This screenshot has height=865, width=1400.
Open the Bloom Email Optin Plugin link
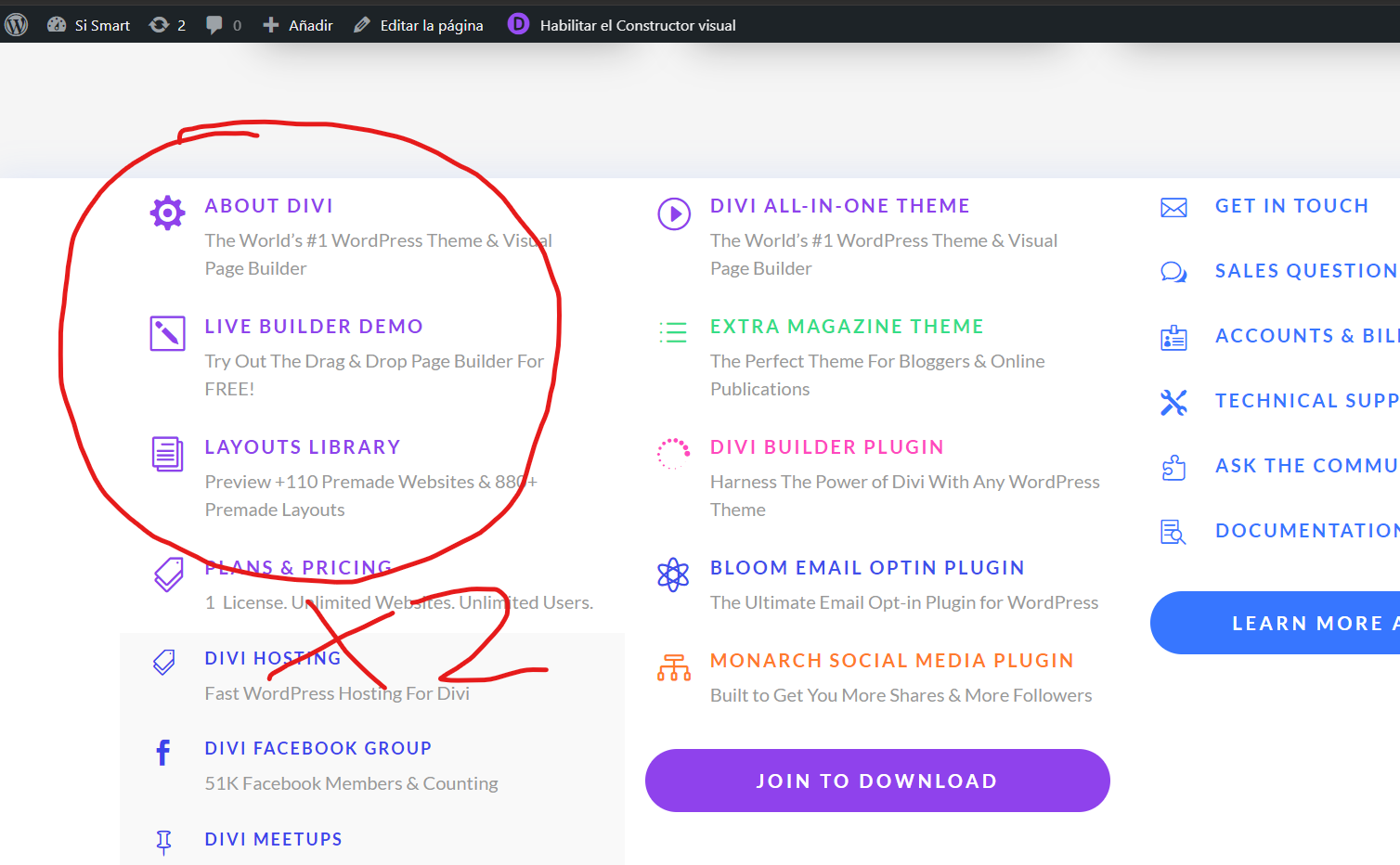click(867, 568)
